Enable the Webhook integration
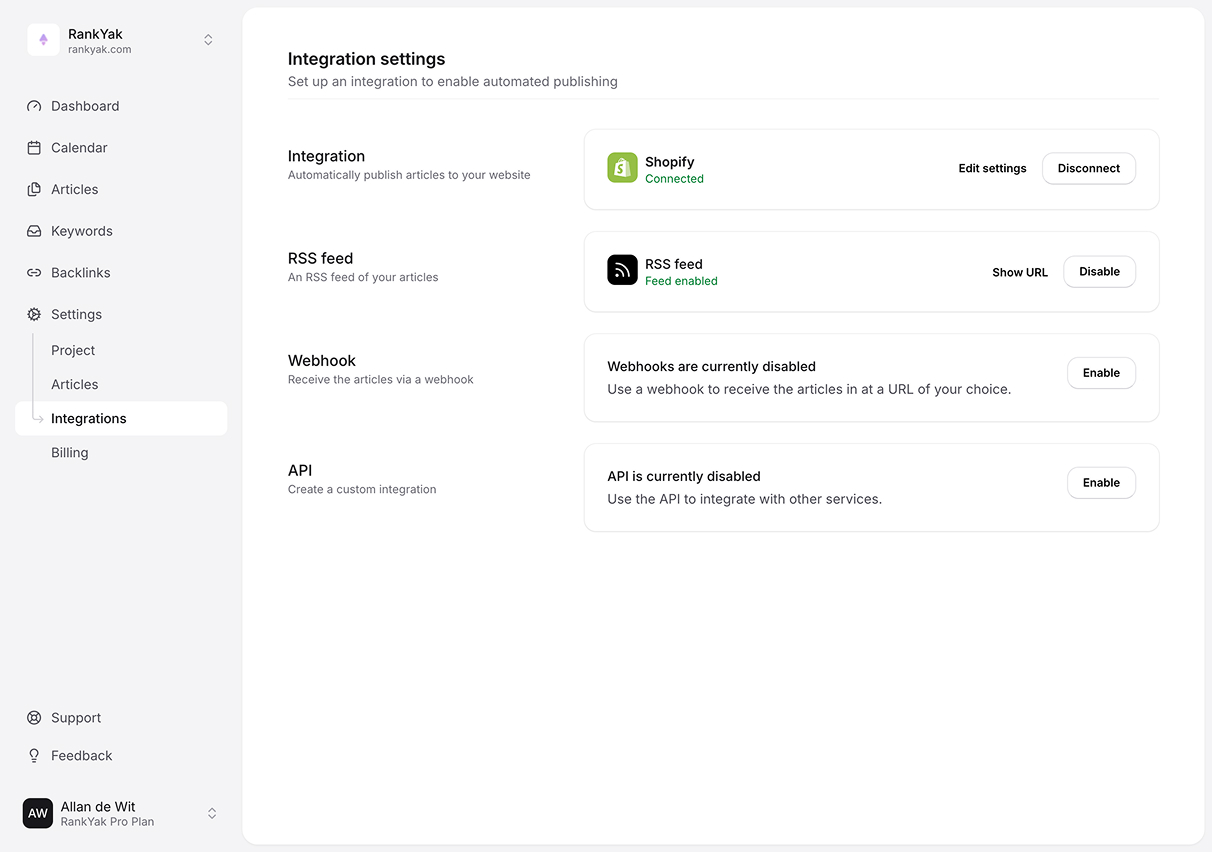Screen dimensions: 1212x852 [1101, 373]
